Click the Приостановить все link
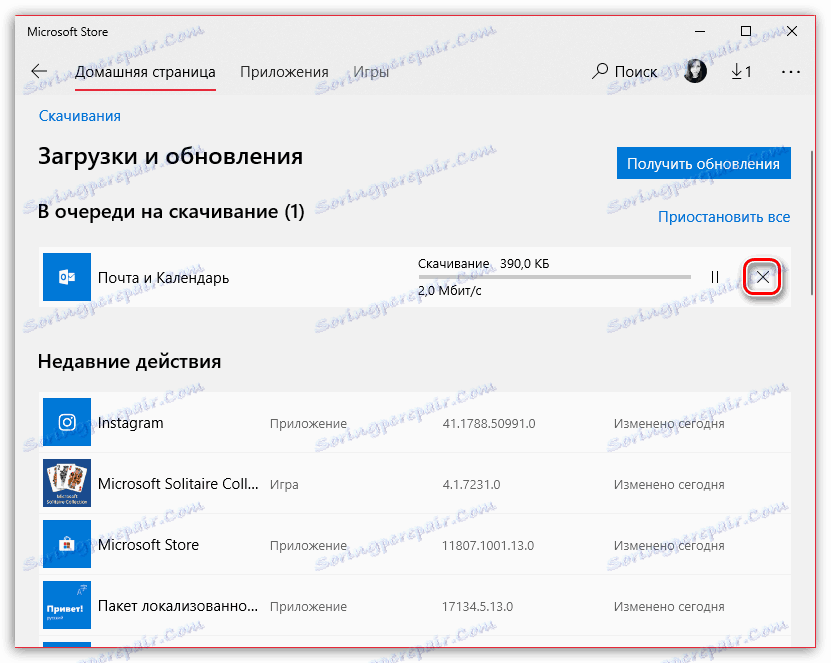Screen dimensions: 831x663 point(724,216)
